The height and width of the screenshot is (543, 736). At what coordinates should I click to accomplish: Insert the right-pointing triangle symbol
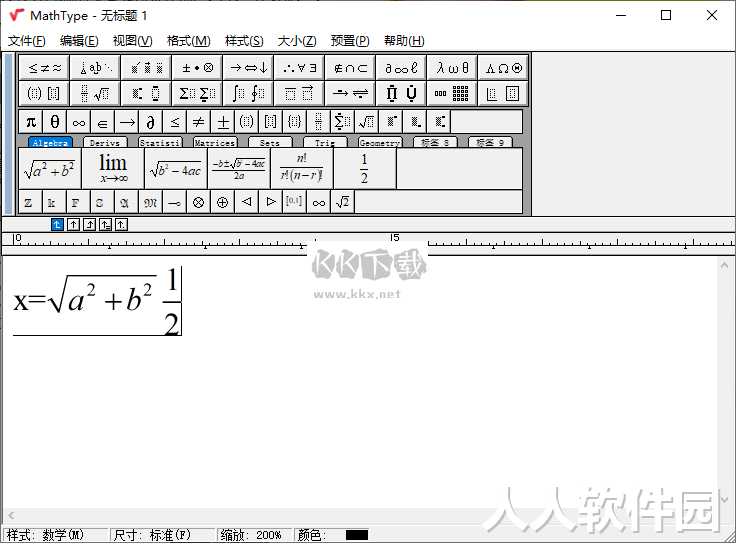pyautogui.click(x=270, y=202)
